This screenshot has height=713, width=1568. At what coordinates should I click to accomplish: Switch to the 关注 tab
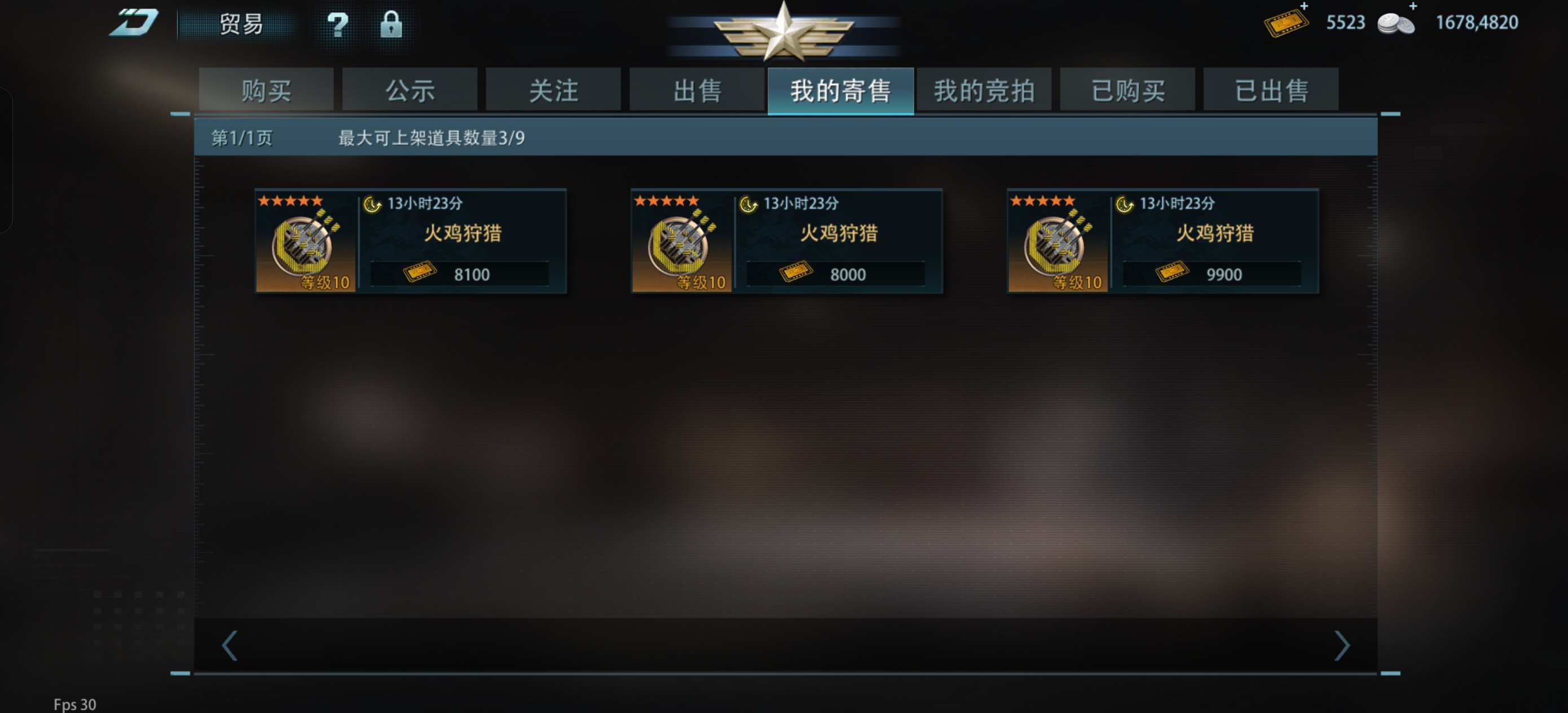point(553,90)
